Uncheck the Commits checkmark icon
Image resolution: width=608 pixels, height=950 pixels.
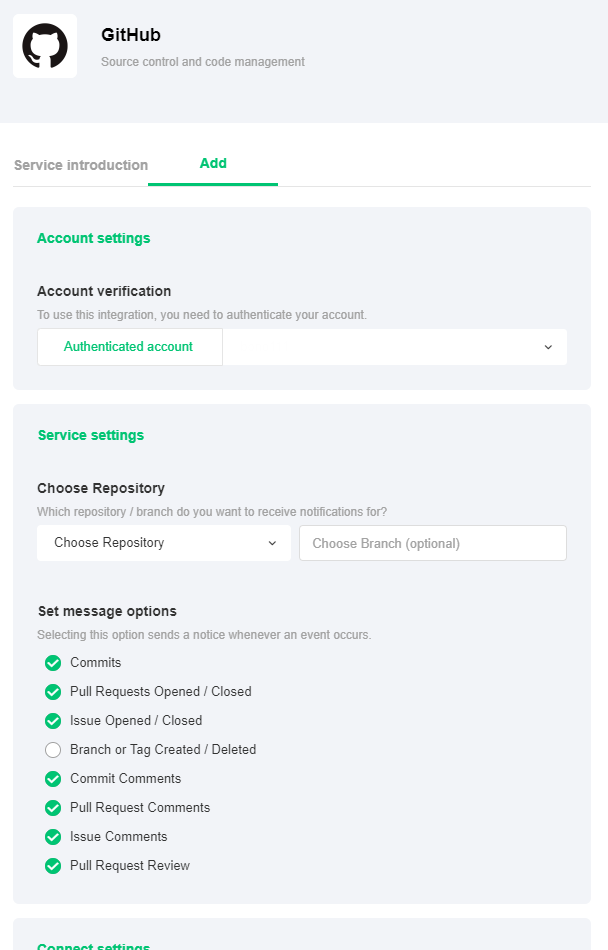pos(53,663)
